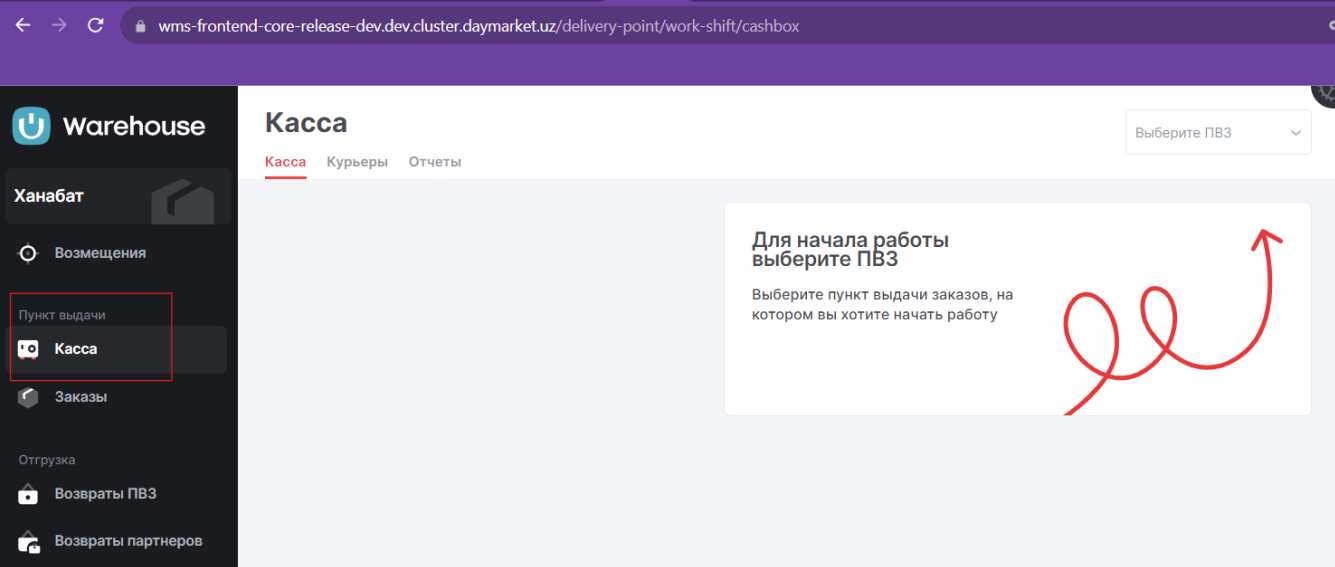Select Касса in sidebar menu
Viewport: 1335px width, 567px height.
pyautogui.click(x=118, y=349)
